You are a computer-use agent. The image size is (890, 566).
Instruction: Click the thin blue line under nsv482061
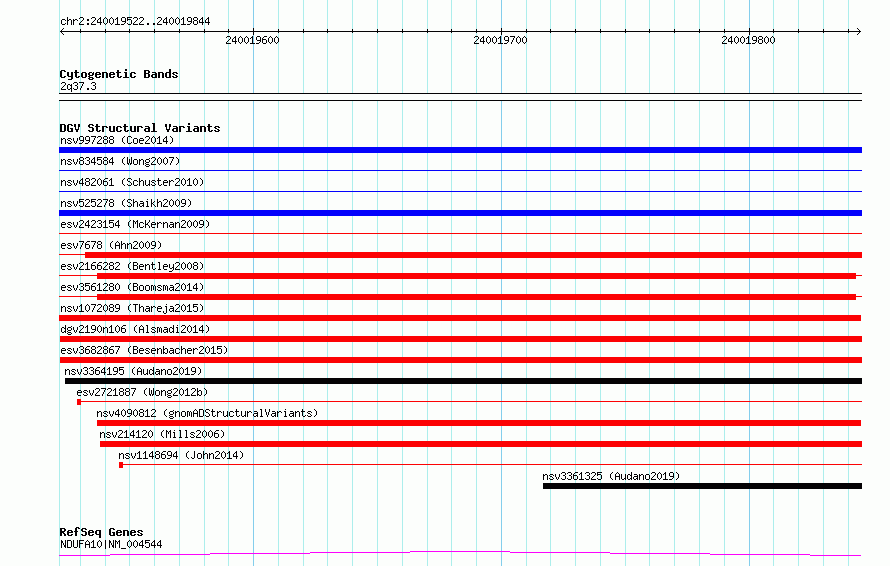coord(460,191)
